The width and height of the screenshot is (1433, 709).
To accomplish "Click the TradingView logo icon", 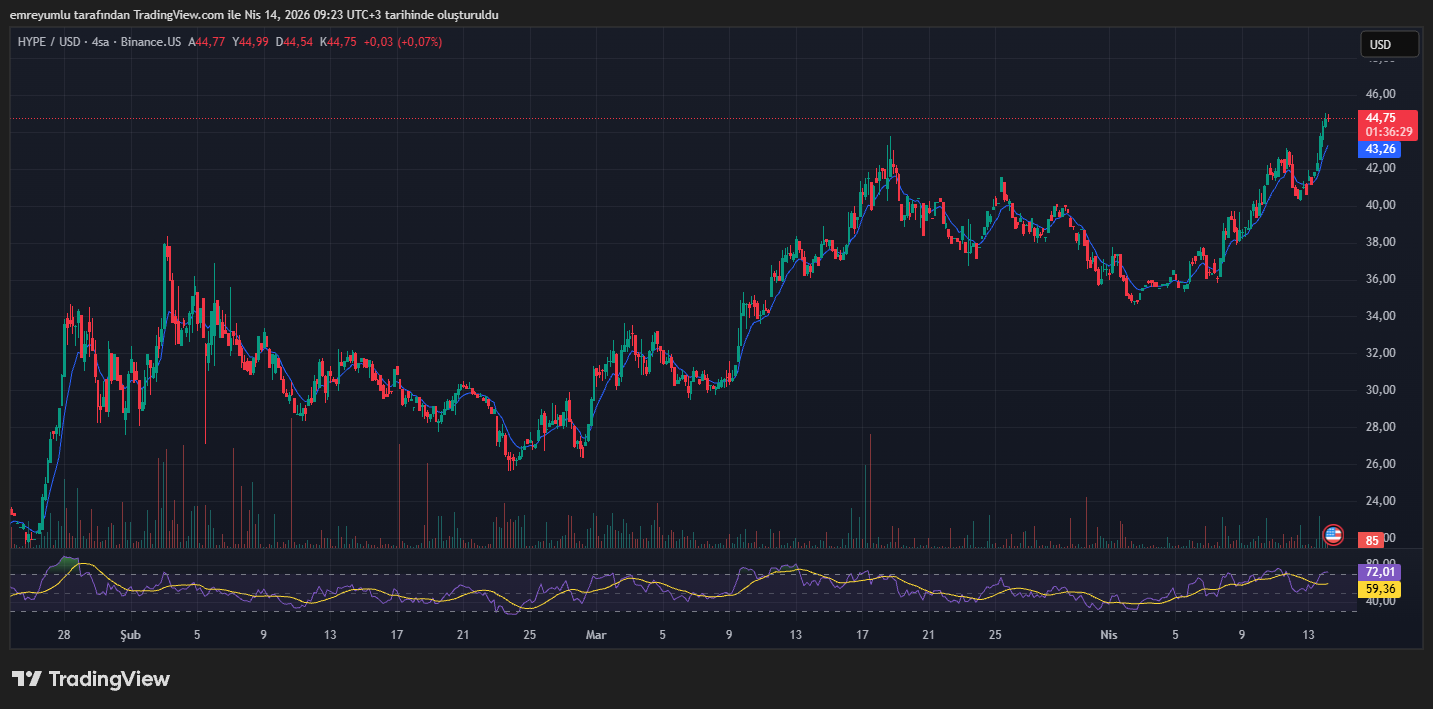I will point(26,679).
